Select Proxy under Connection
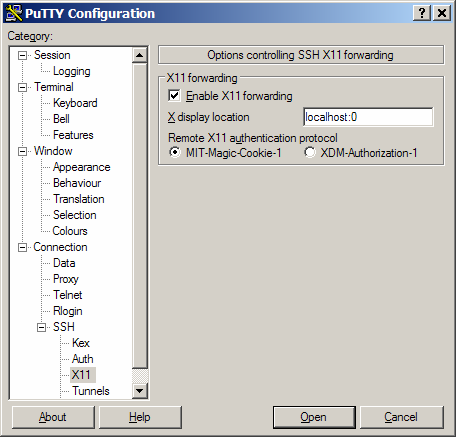The image size is (456, 437). (66, 279)
